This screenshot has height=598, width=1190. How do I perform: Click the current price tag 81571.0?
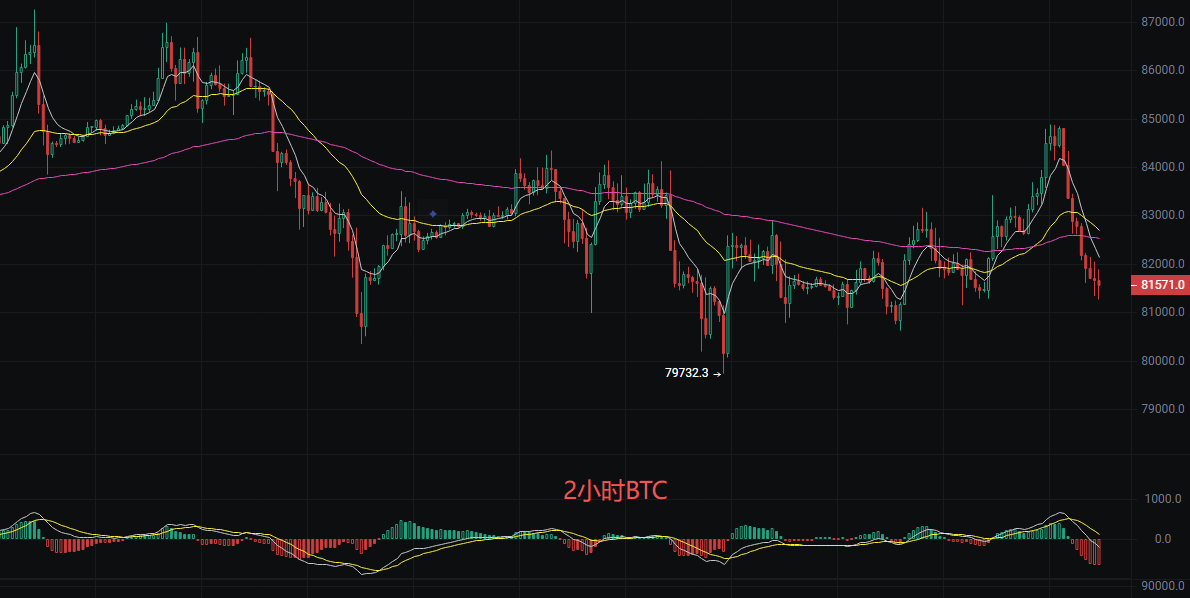point(1160,285)
